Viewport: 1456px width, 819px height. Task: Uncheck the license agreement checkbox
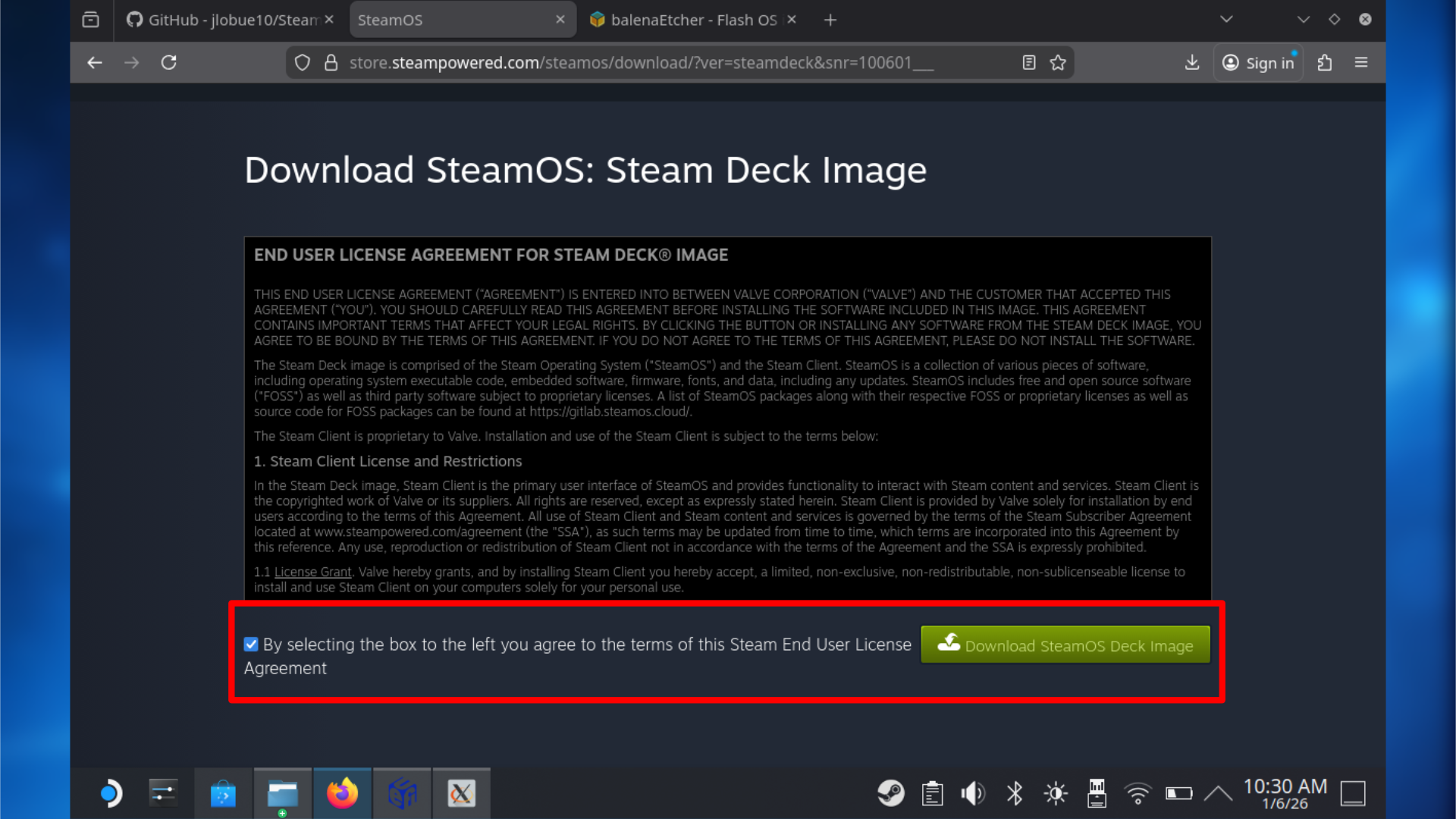pos(251,645)
